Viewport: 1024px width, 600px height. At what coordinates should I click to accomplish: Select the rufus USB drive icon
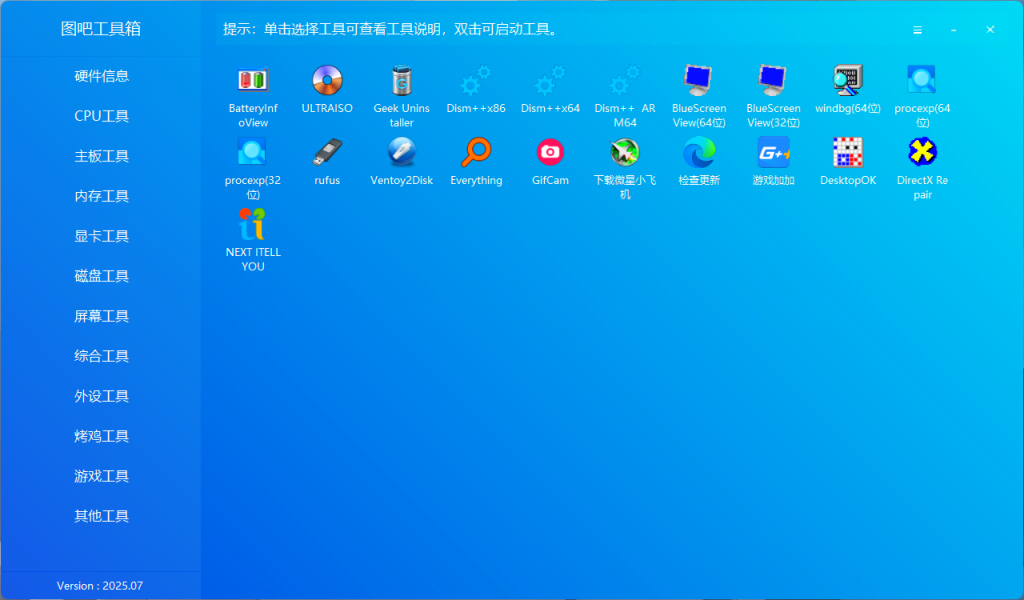coord(327,152)
